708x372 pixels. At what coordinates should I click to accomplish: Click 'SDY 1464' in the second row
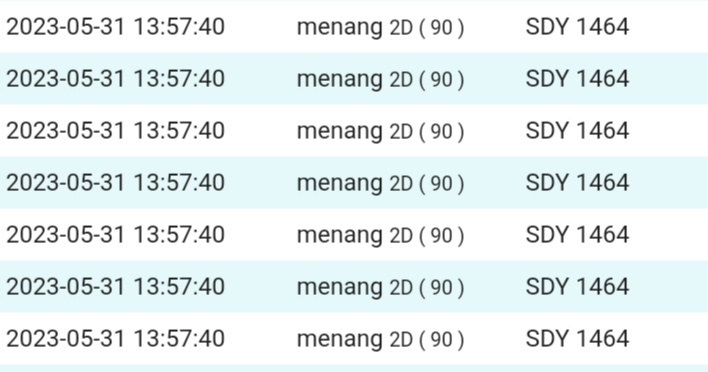(577, 79)
